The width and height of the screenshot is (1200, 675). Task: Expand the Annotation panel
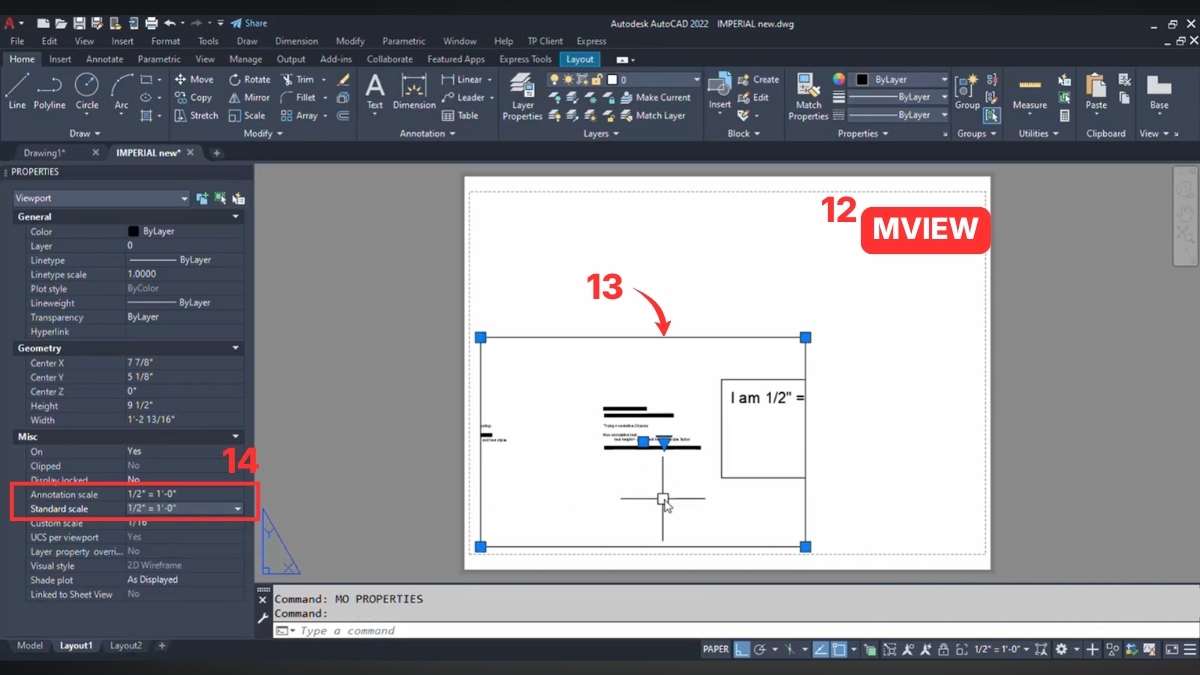coord(427,133)
